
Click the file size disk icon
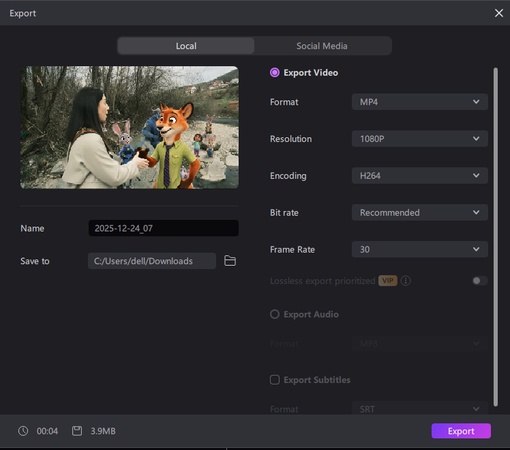click(x=77, y=431)
